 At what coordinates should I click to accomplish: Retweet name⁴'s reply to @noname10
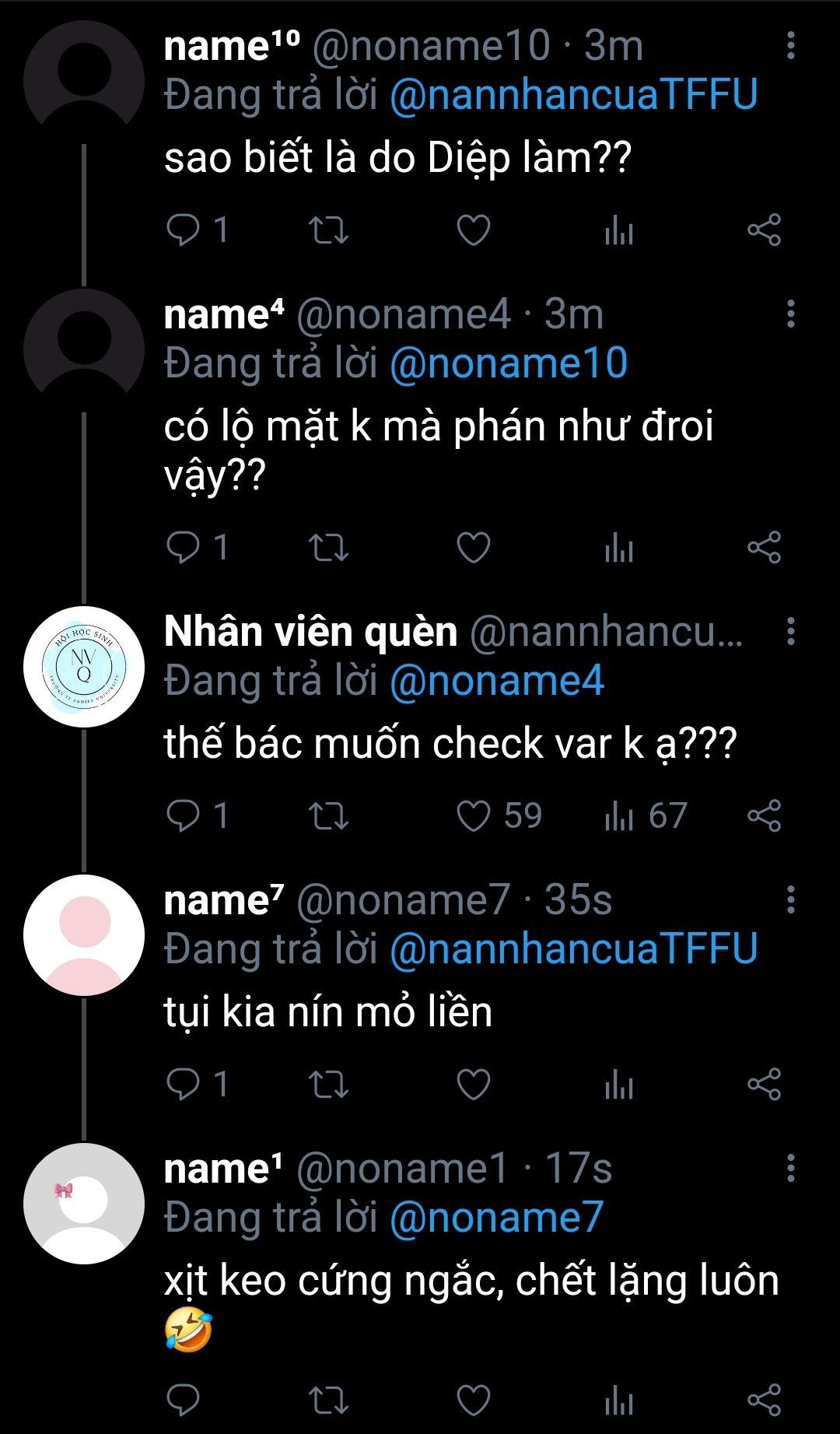328,548
